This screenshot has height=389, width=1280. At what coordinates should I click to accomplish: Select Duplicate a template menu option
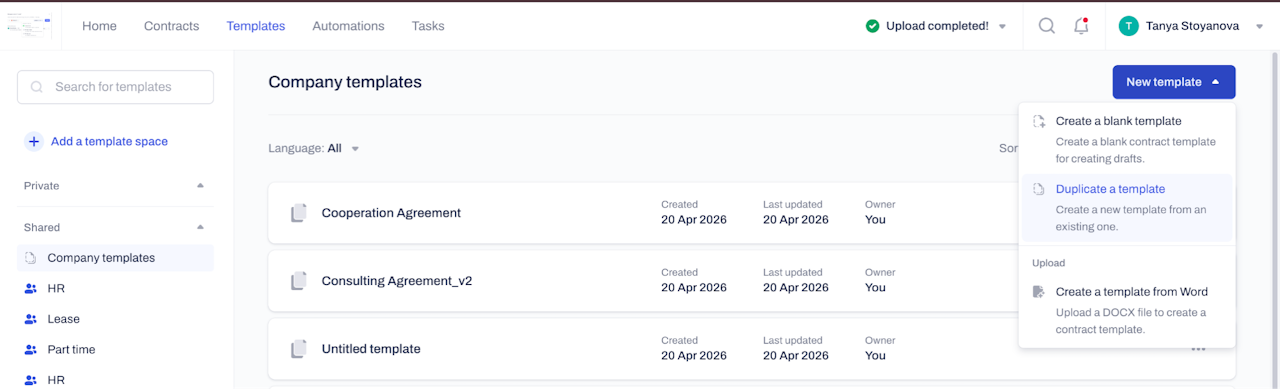(x=1127, y=208)
